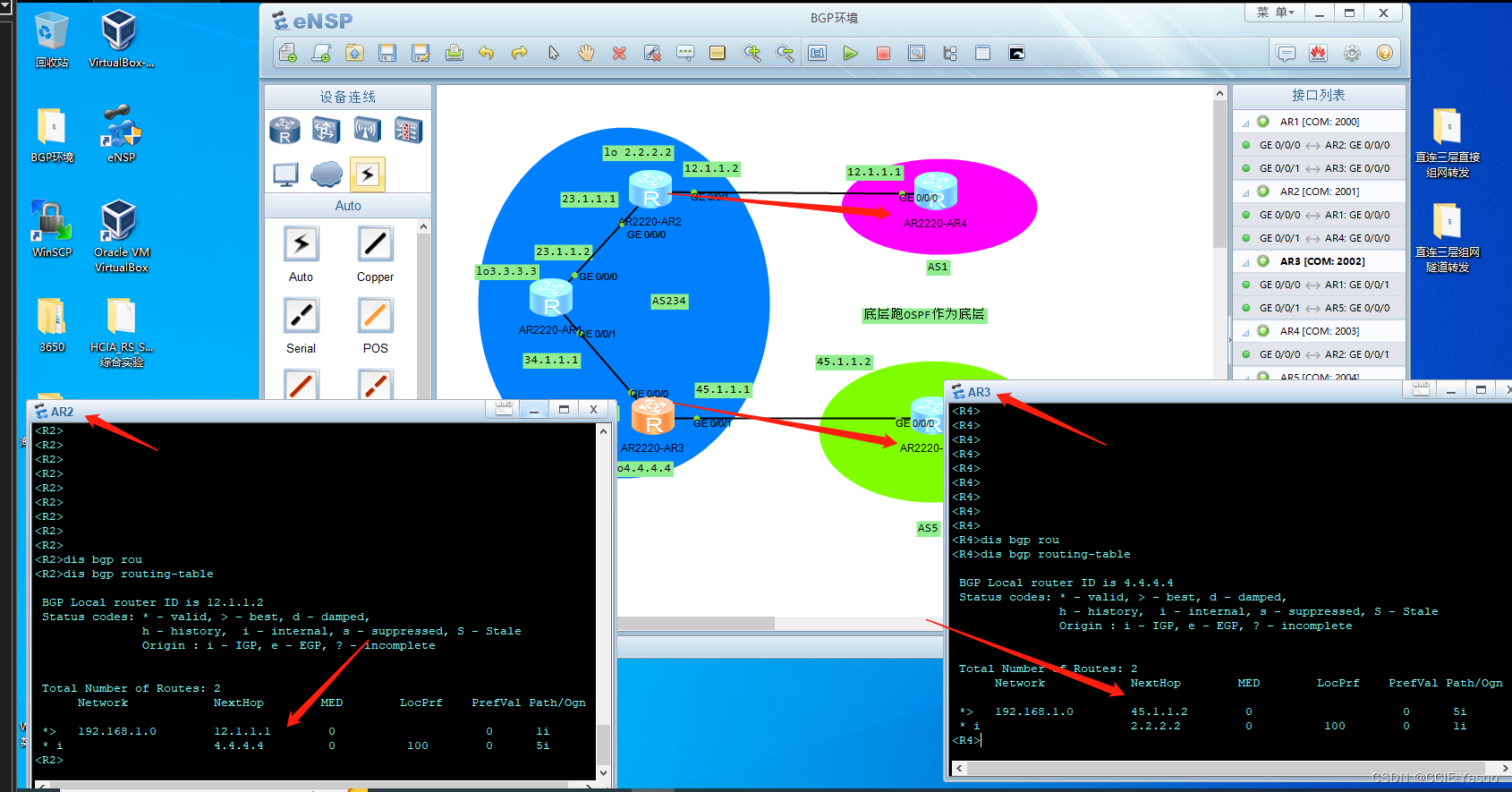Viewport: 1512px width, 792px height.
Task: Click the new lab scroll icon
Action: click(x=321, y=53)
